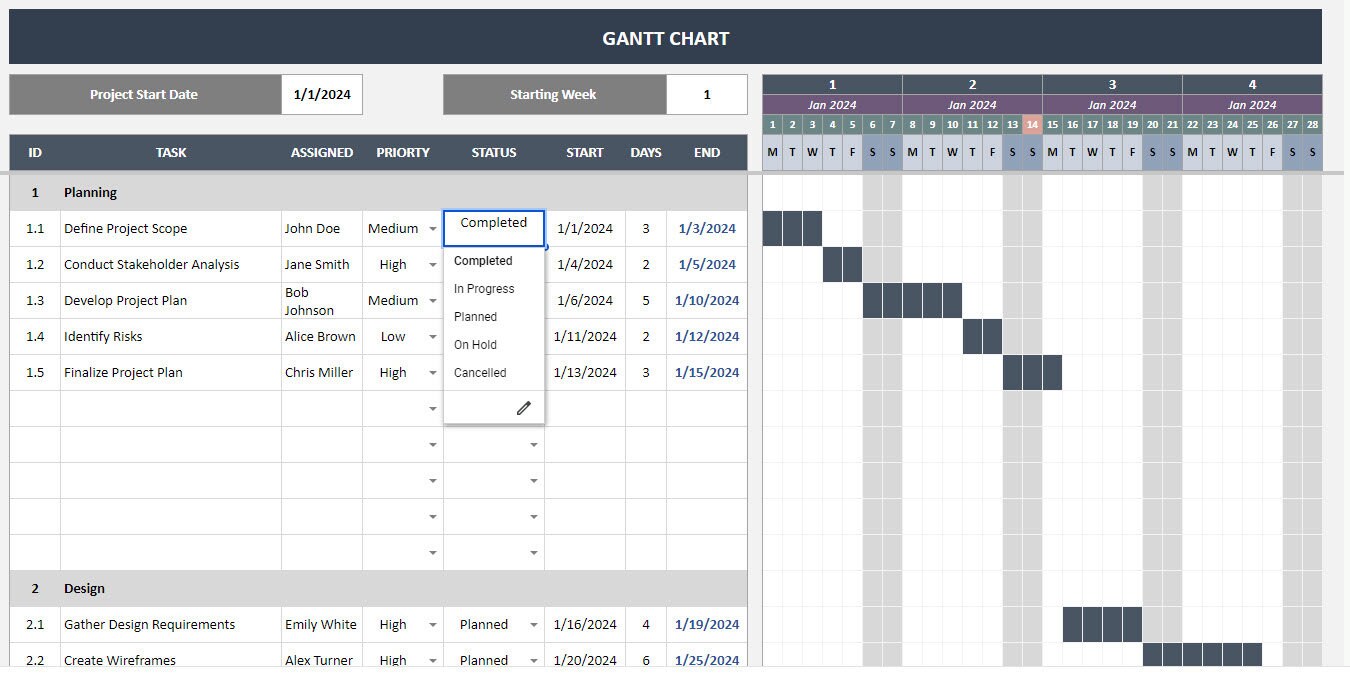This screenshot has height=675, width=1350.
Task: Select the Design section row
Action: point(378,589)
